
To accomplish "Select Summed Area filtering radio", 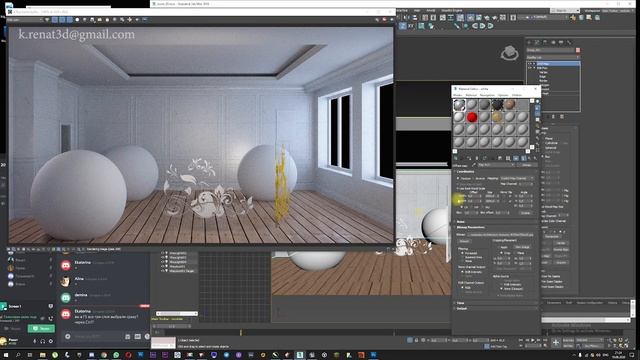I will [x=462, y=258].
